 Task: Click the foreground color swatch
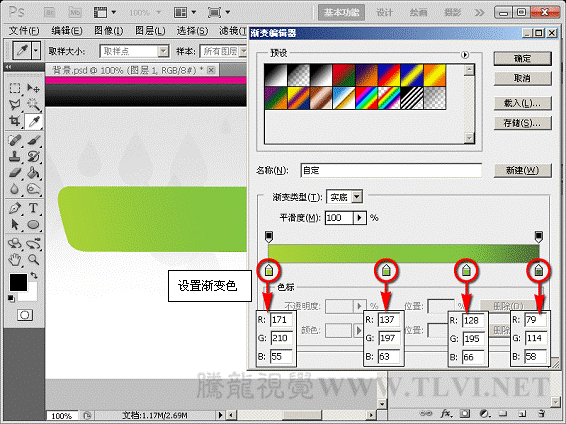click(18, 282)
